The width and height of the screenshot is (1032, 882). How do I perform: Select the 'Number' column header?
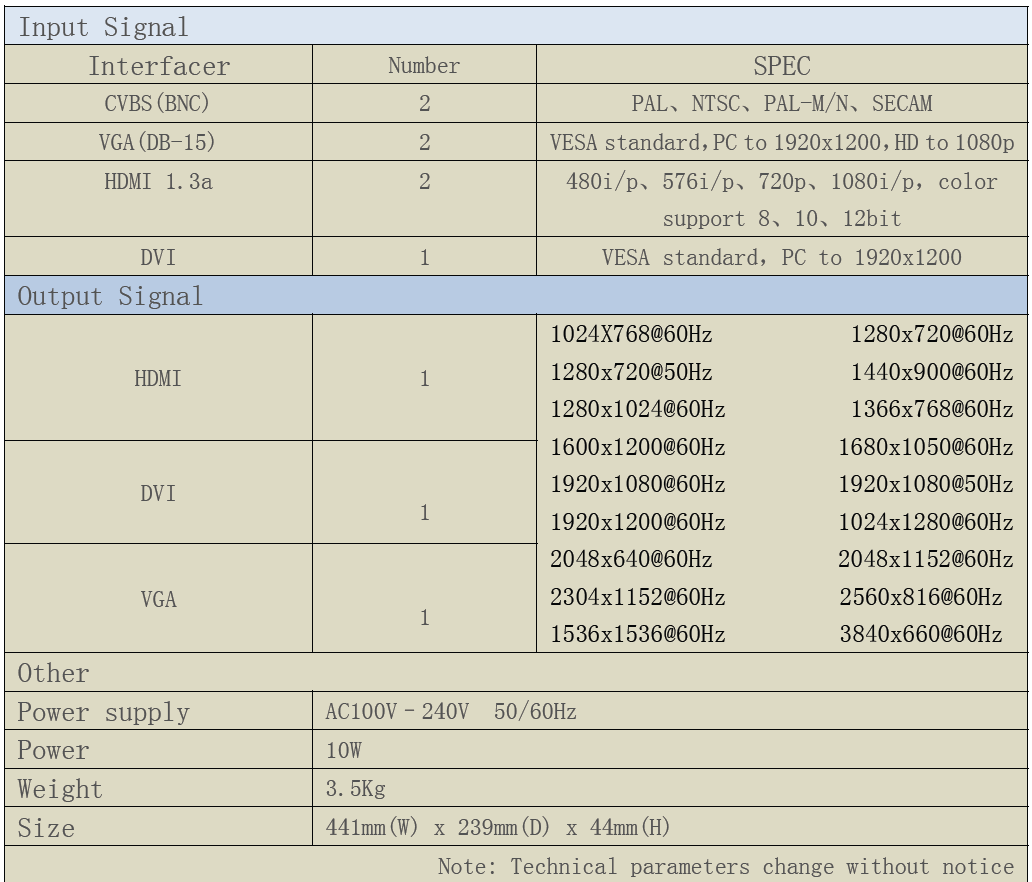click(x=424, y=65)
